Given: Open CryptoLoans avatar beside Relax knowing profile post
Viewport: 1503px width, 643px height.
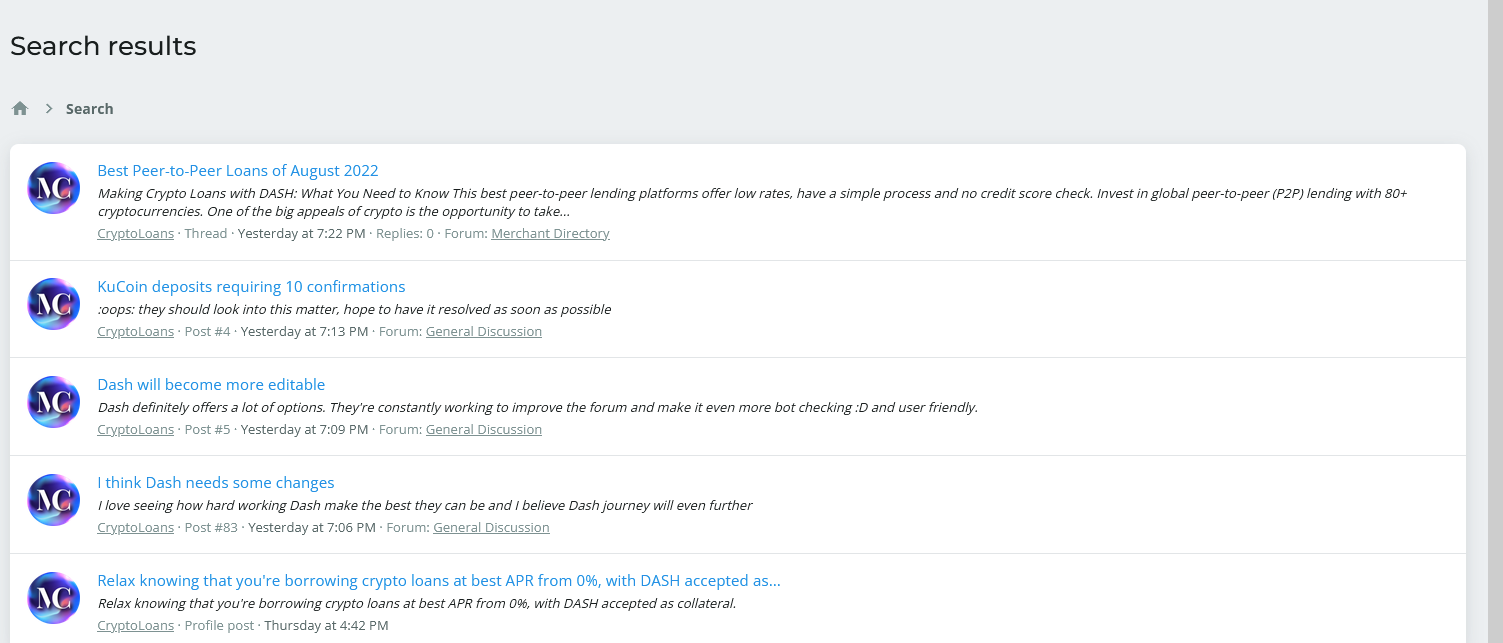Looking at the screenshot, I should (x=54, y=598).
